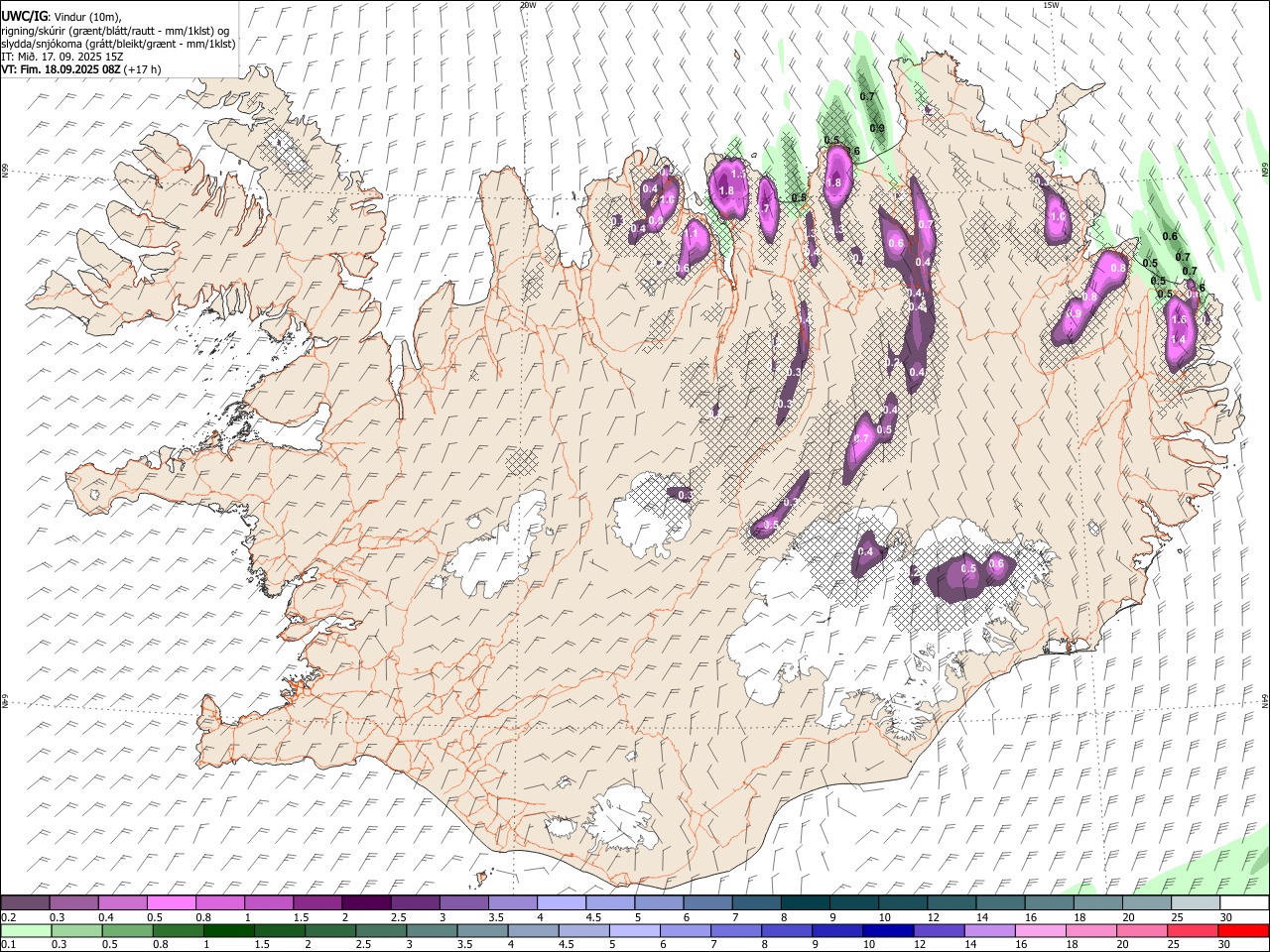Click the 20W longitude label
Viewport: 1270px width, 952px height.
click(528, 5)
